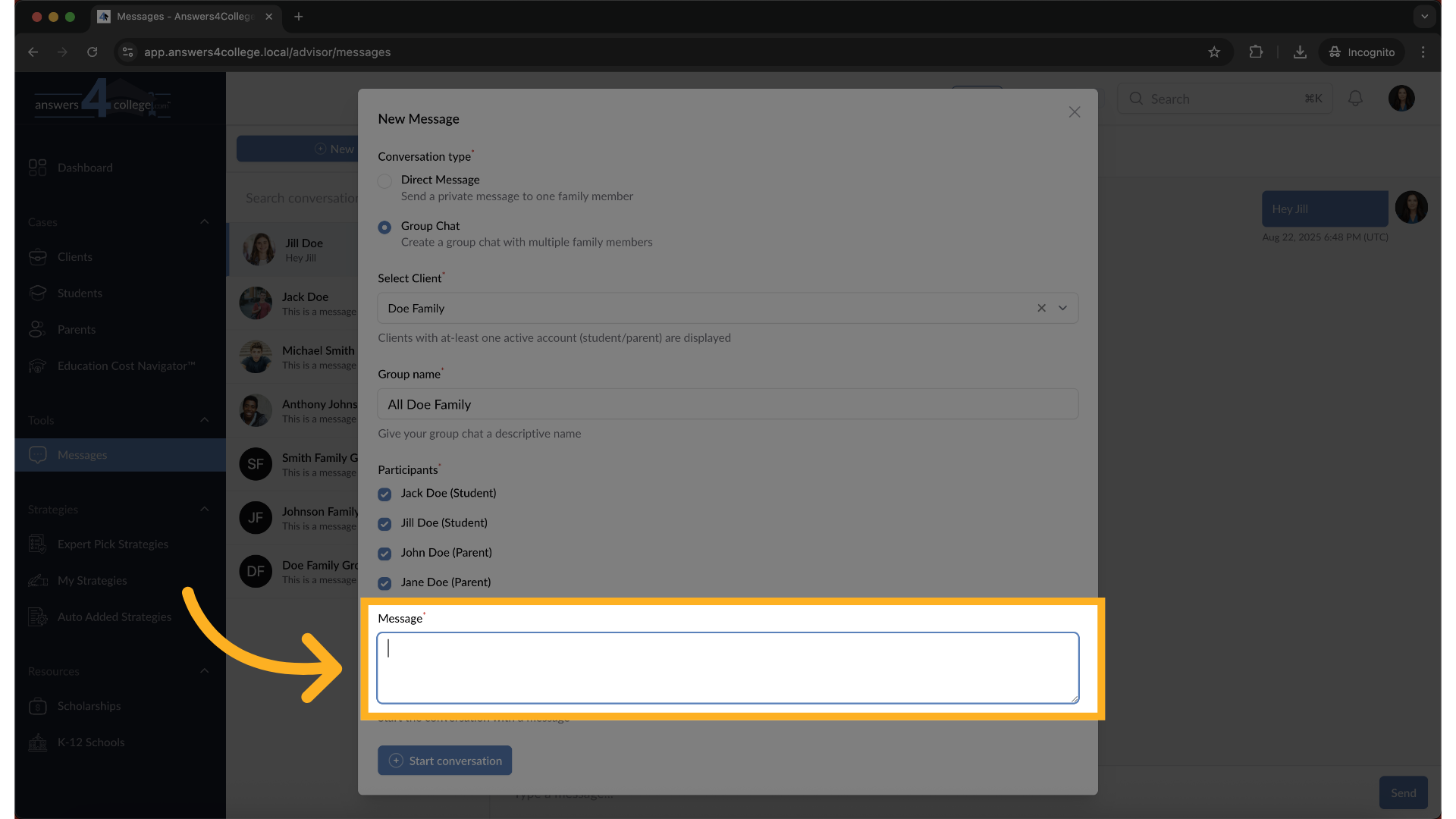Click the browser downloads icon
This screenshot has height=819, width=1456.
point(1300,52)
